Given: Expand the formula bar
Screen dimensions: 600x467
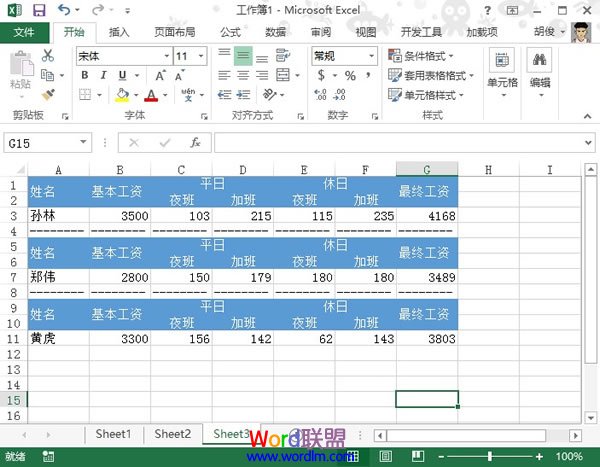Looking at the screenshot, I should pos(588,143).
